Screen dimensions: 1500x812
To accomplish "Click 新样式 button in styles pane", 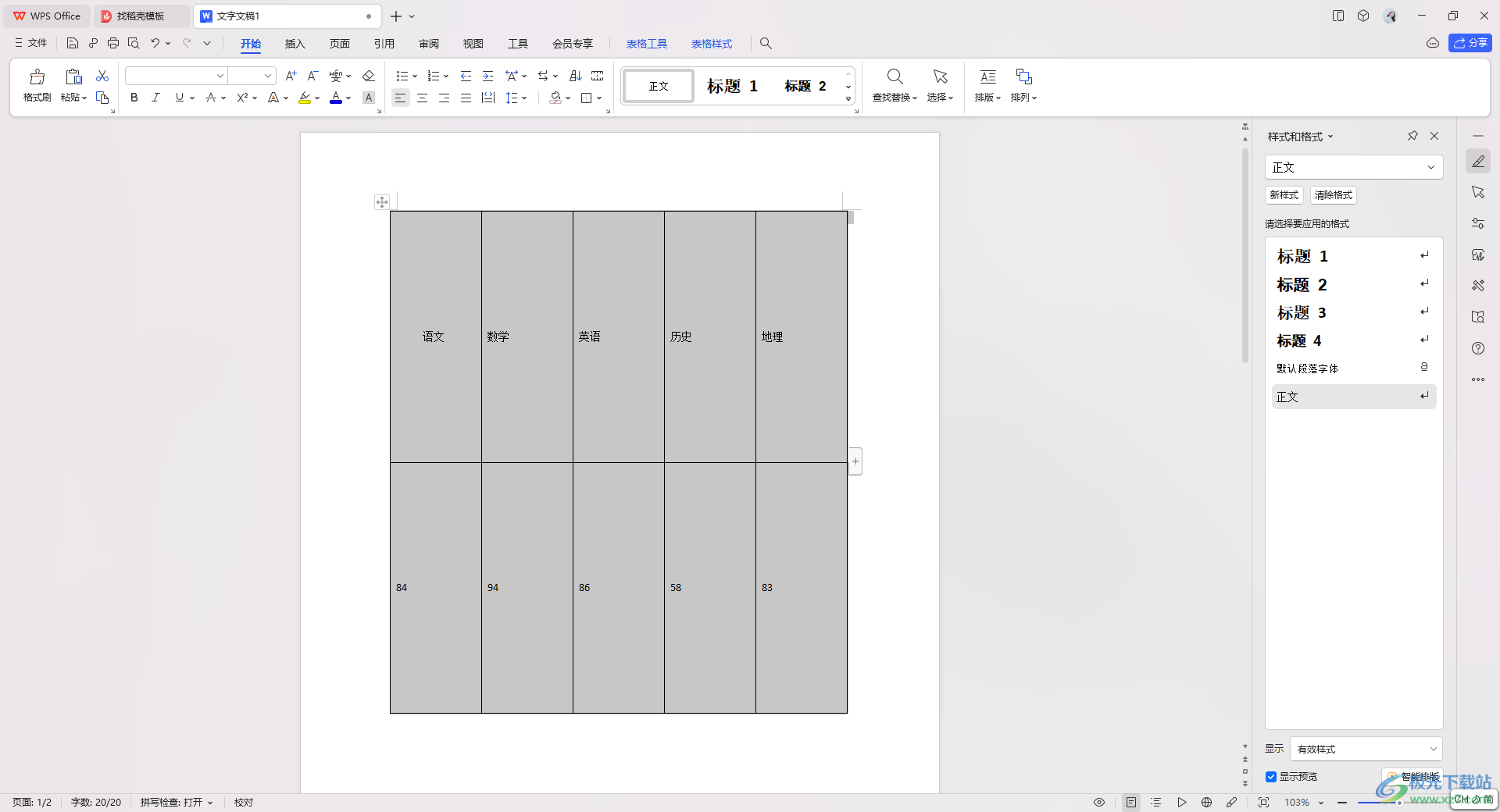I will pos(1284,195).
